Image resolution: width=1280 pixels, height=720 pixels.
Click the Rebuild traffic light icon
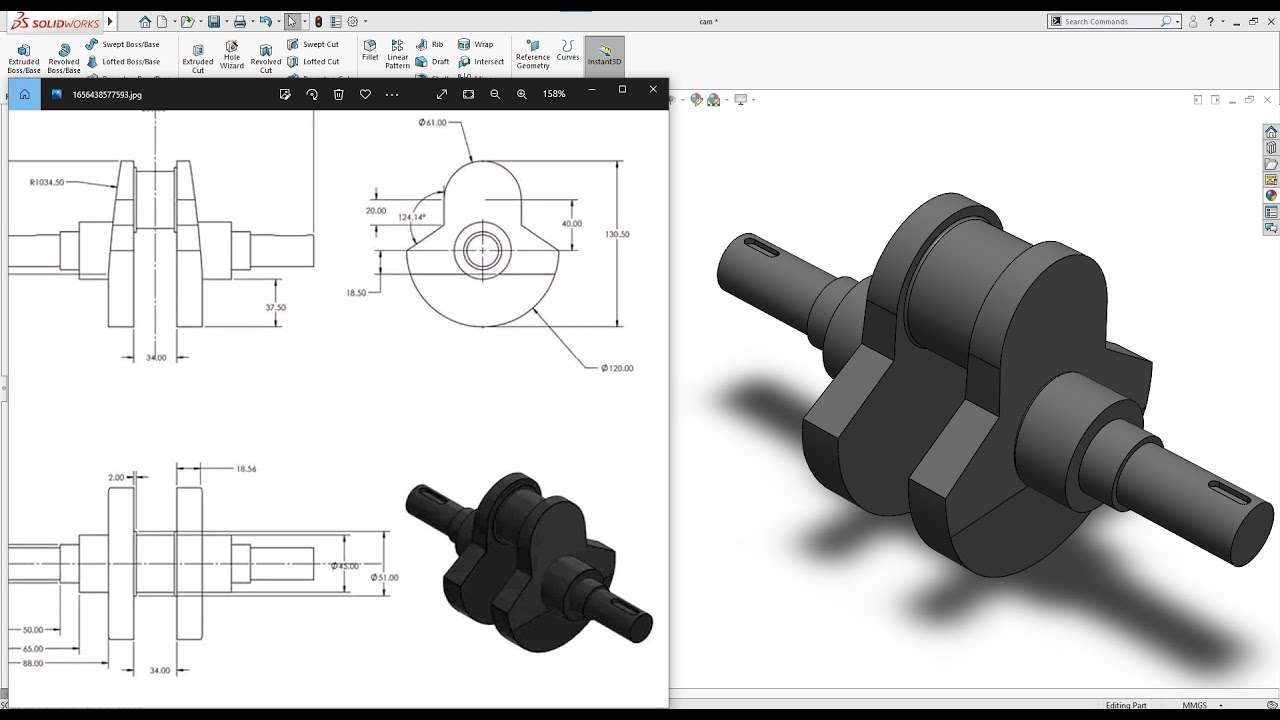(x=318, y=21)
